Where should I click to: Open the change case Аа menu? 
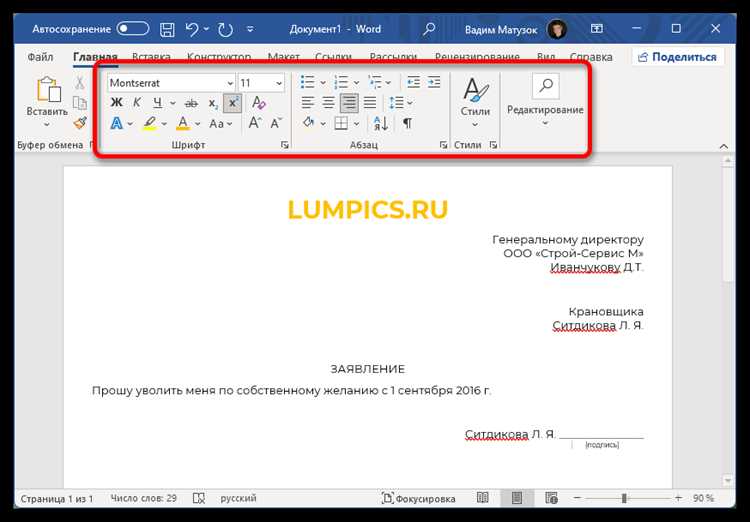221,124
